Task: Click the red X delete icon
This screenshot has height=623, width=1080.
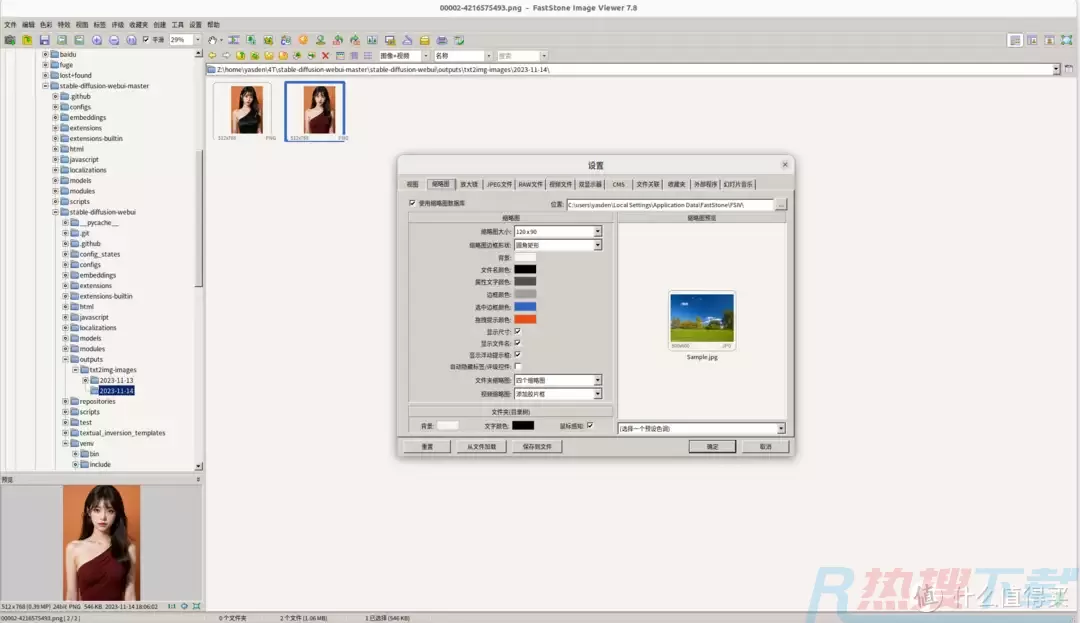Action: click(326, 56)
